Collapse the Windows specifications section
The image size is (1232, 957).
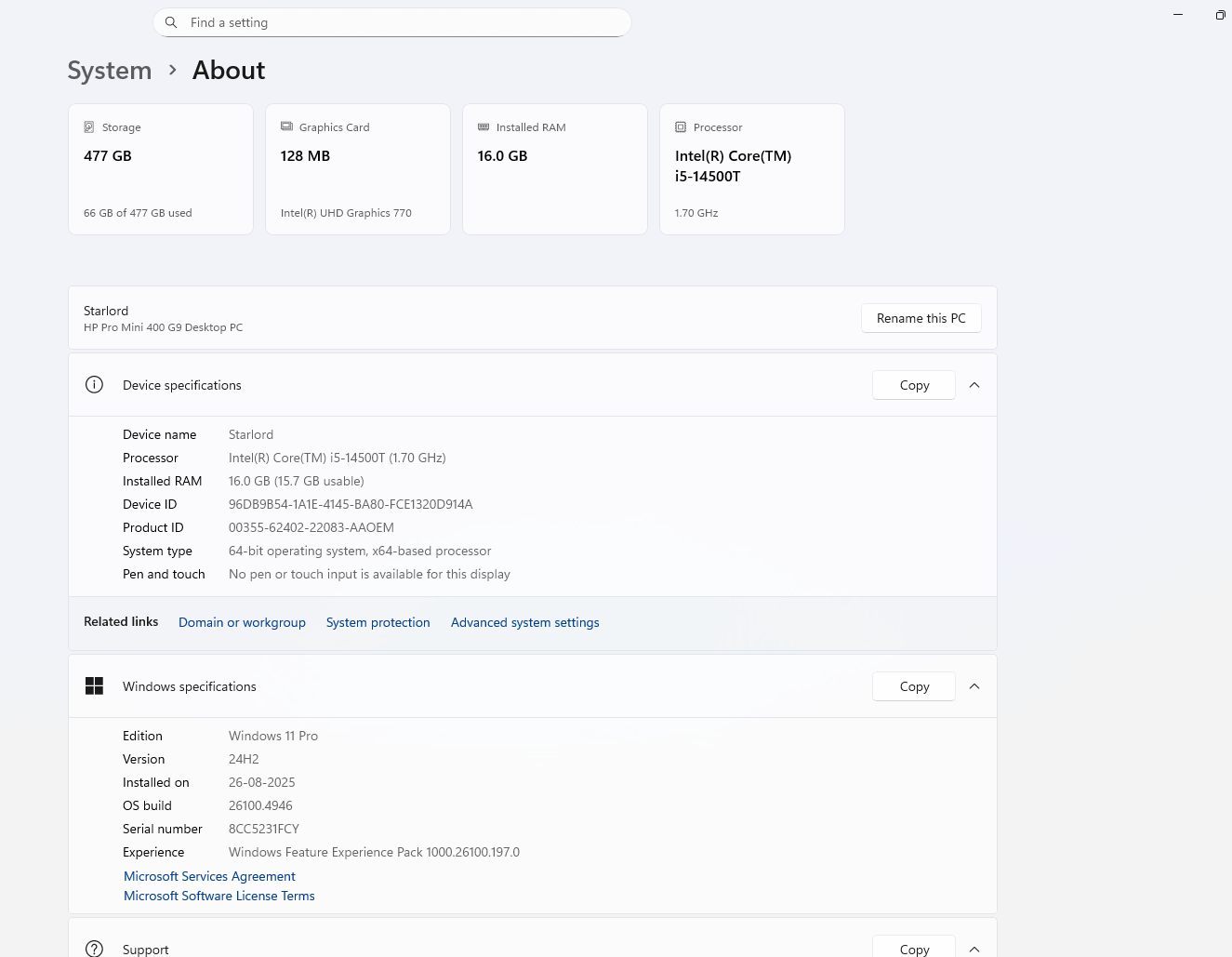[974, 686]
